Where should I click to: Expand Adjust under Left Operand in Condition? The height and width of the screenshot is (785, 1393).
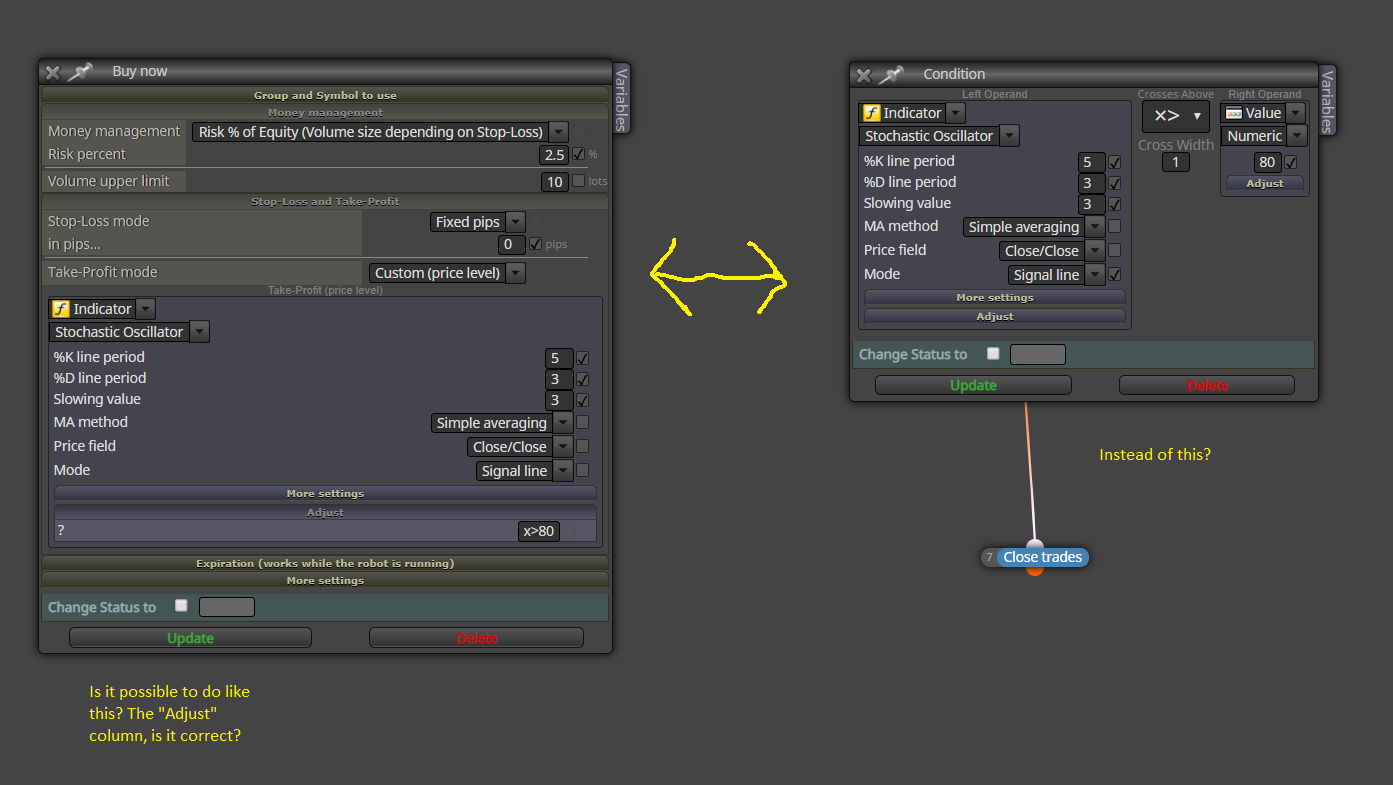pos(995,316)
